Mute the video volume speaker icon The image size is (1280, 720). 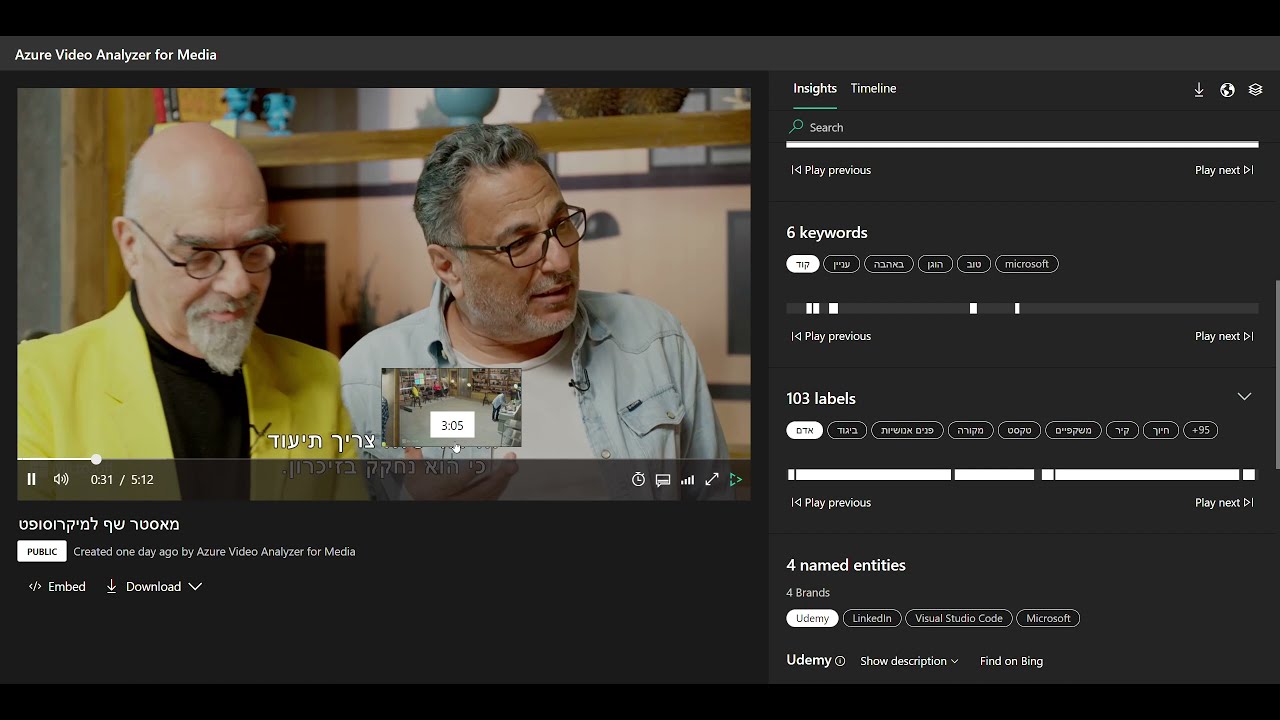tap(61, 480)
